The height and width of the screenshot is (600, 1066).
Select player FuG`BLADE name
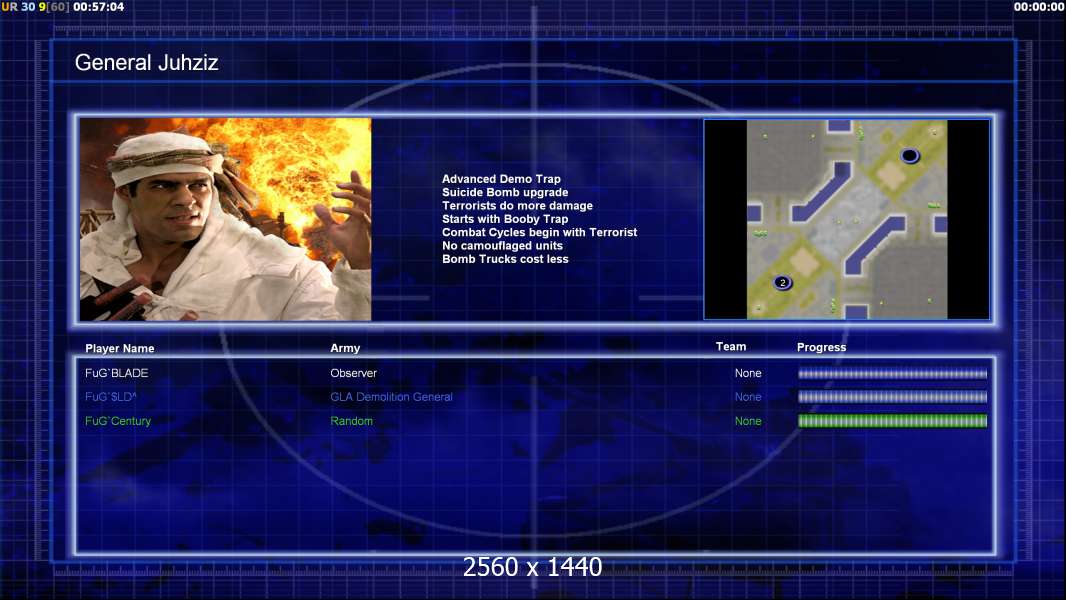click(116, 373)
